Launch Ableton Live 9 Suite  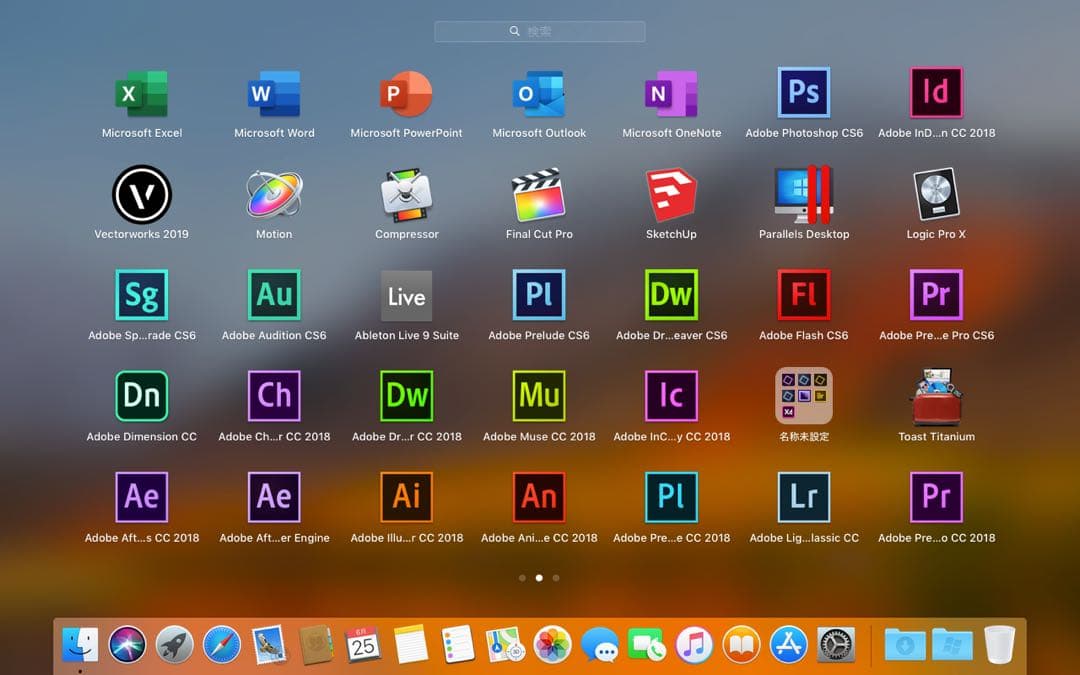[x=406, y=295]
